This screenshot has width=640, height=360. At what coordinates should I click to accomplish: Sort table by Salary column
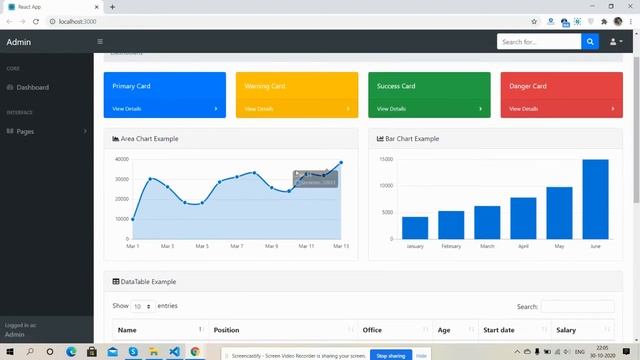[x=583, y=330]
